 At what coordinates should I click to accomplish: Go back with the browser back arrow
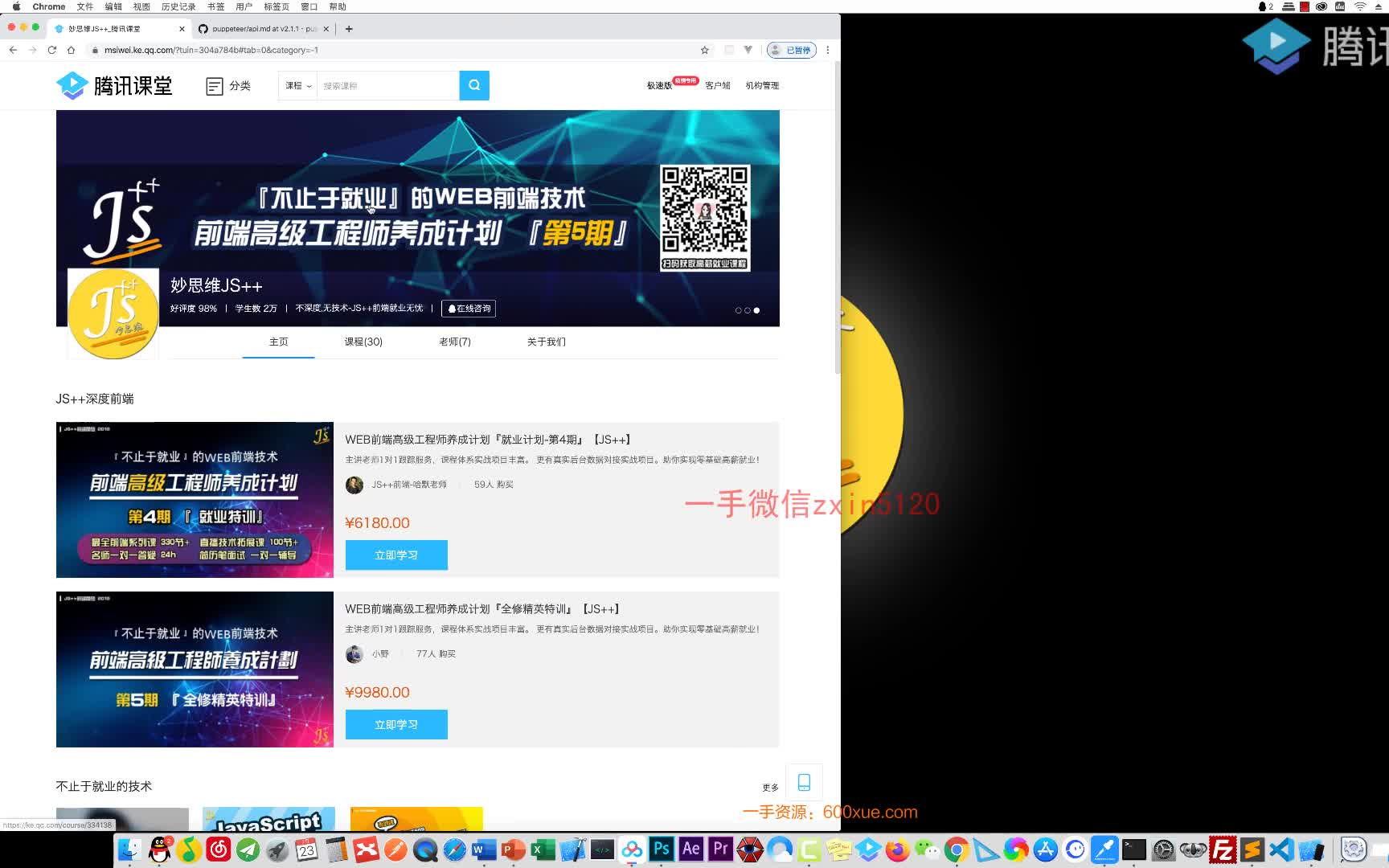click(13, 50)
